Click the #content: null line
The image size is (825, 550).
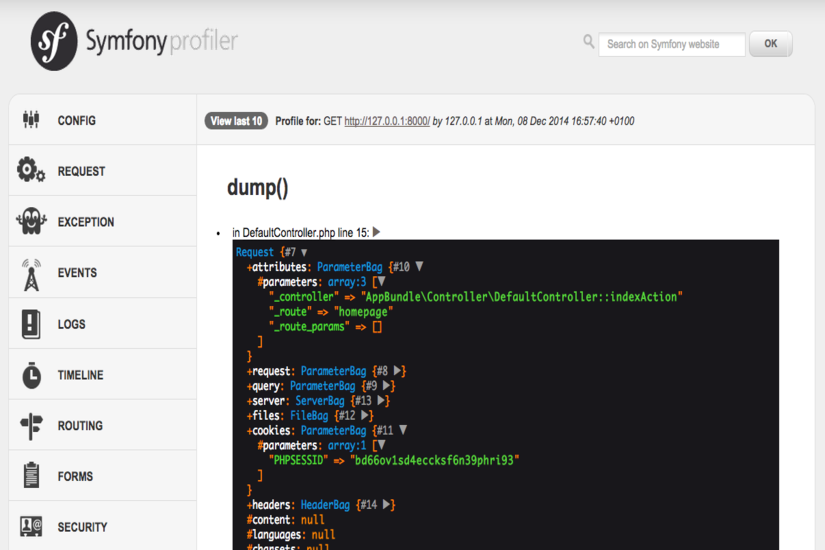(x=286, y=519)
